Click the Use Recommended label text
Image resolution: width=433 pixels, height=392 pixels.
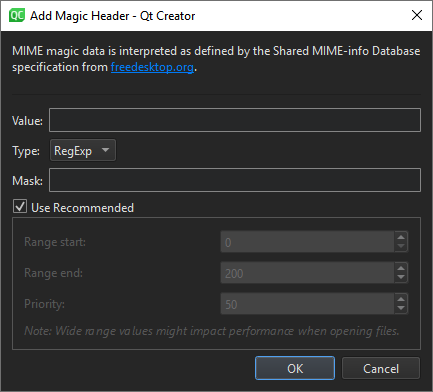click(x=82, y=208)
